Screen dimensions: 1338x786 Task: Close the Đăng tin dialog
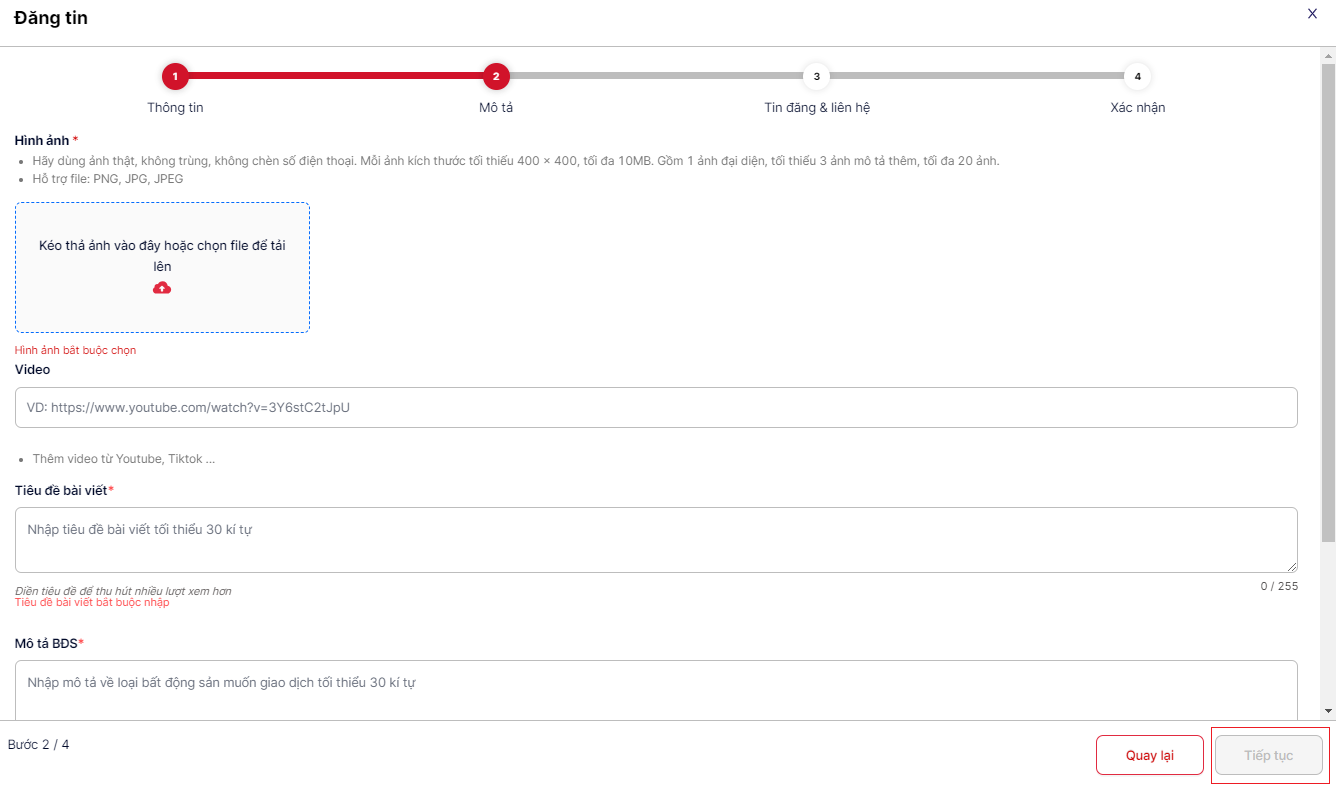click(1312, 13)
